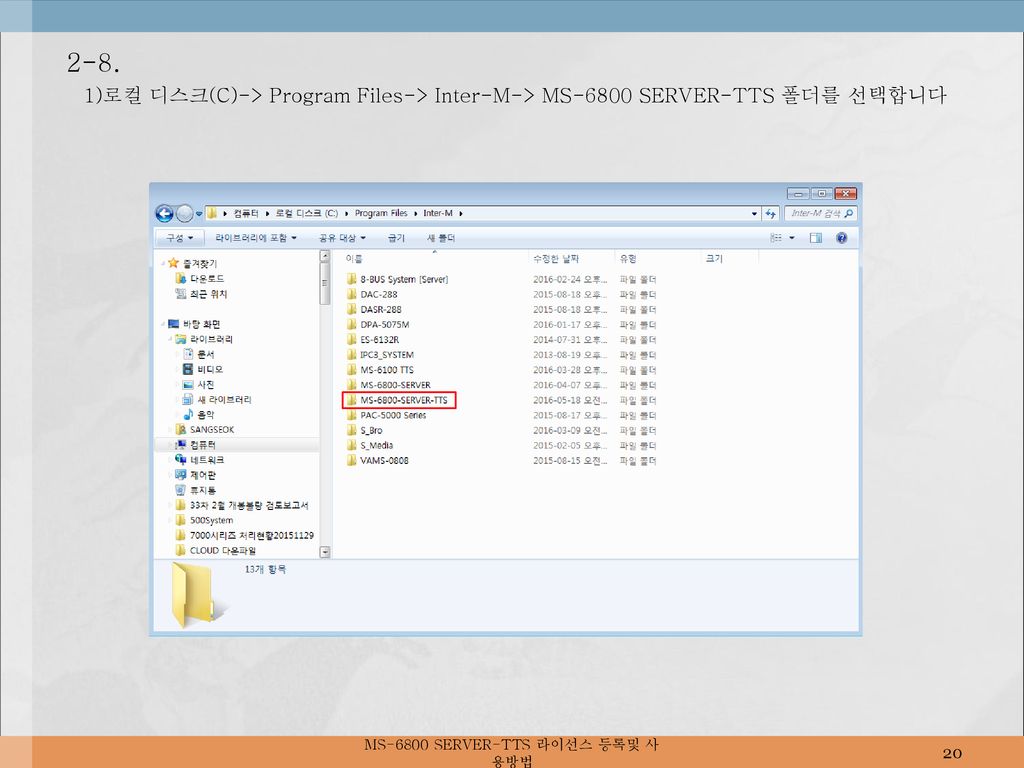1024x768 pixels.
Task: Select 제어판 in navigation pane
Action: [202, 475]
